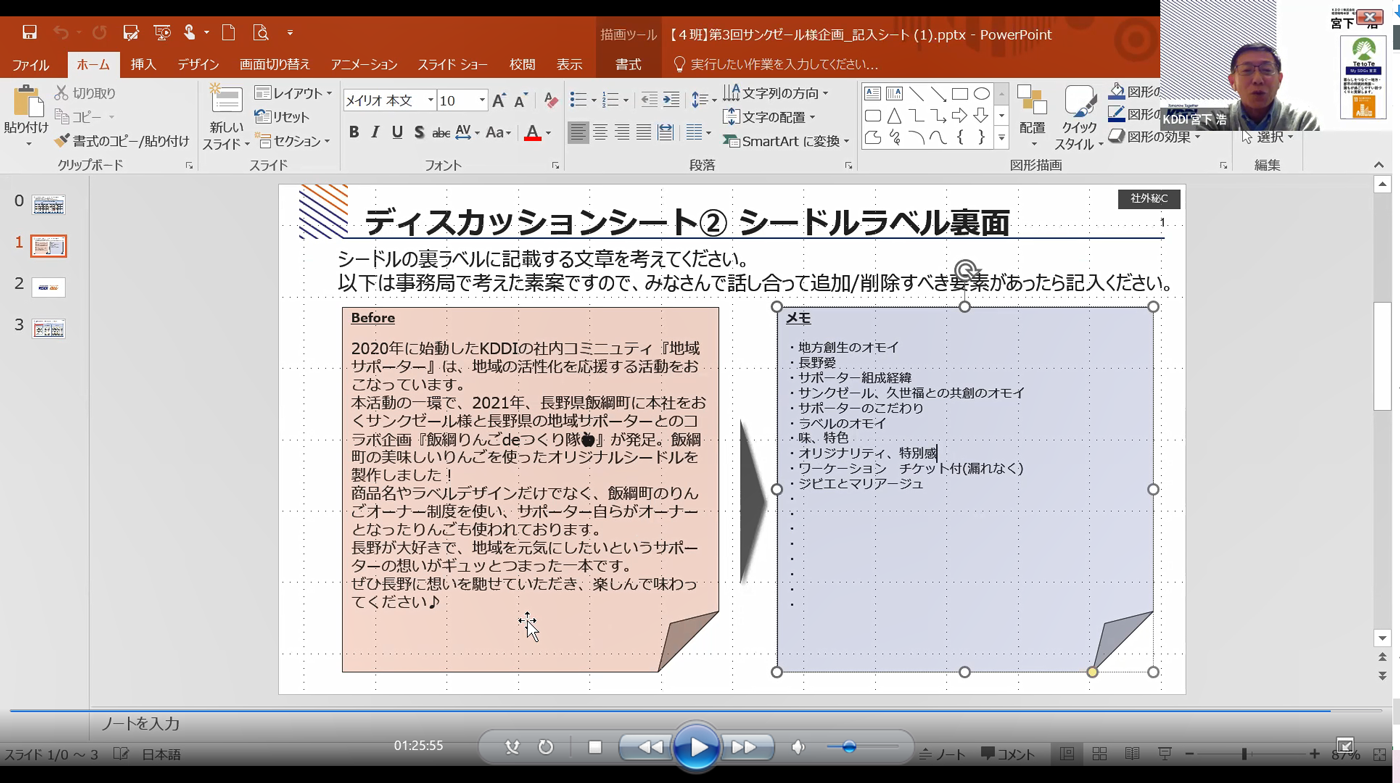The height and width of the screenshot is (783, 1400).
Task: Click the Save icon in quick access toolbar
Action: point(29,33)
